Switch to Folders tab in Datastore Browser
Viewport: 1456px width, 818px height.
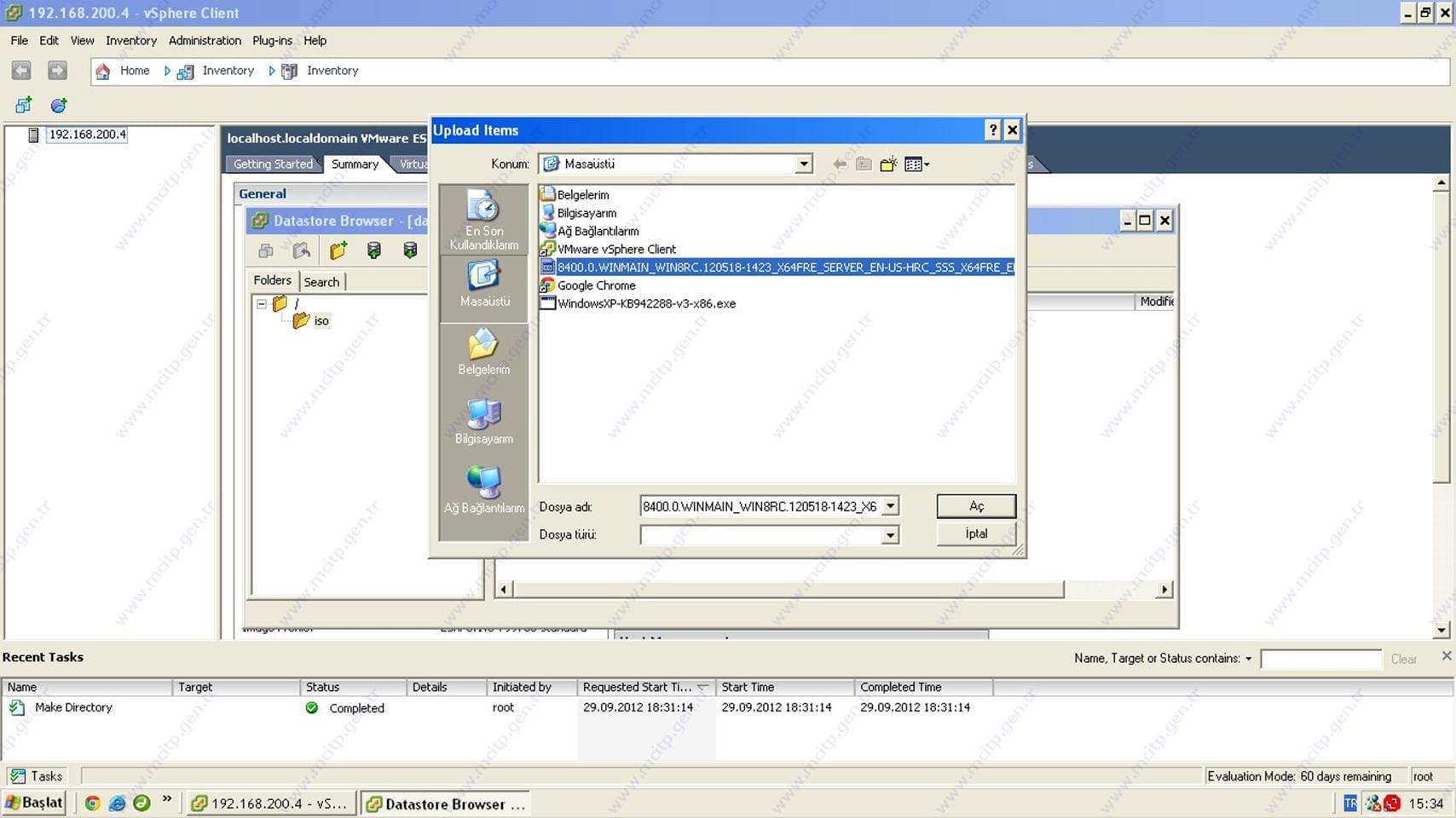click(272, 280)
